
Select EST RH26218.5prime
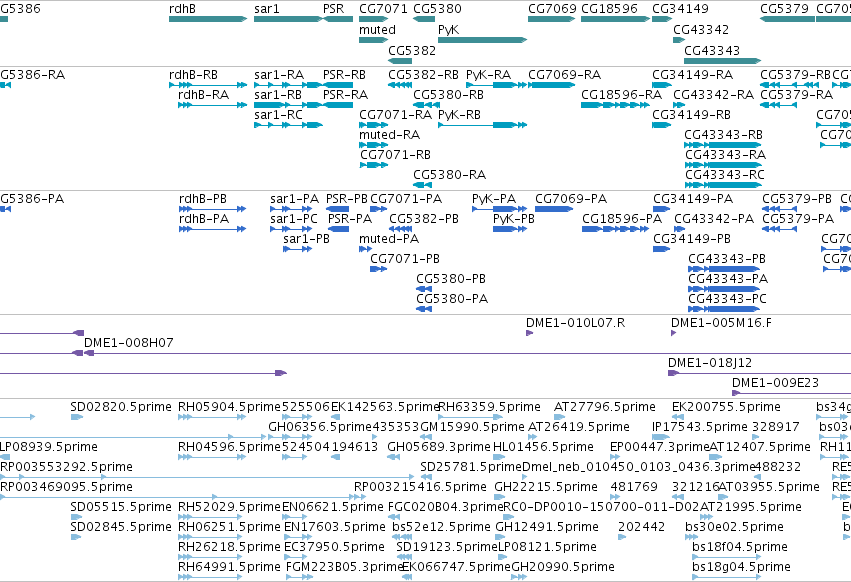[230, 548]
